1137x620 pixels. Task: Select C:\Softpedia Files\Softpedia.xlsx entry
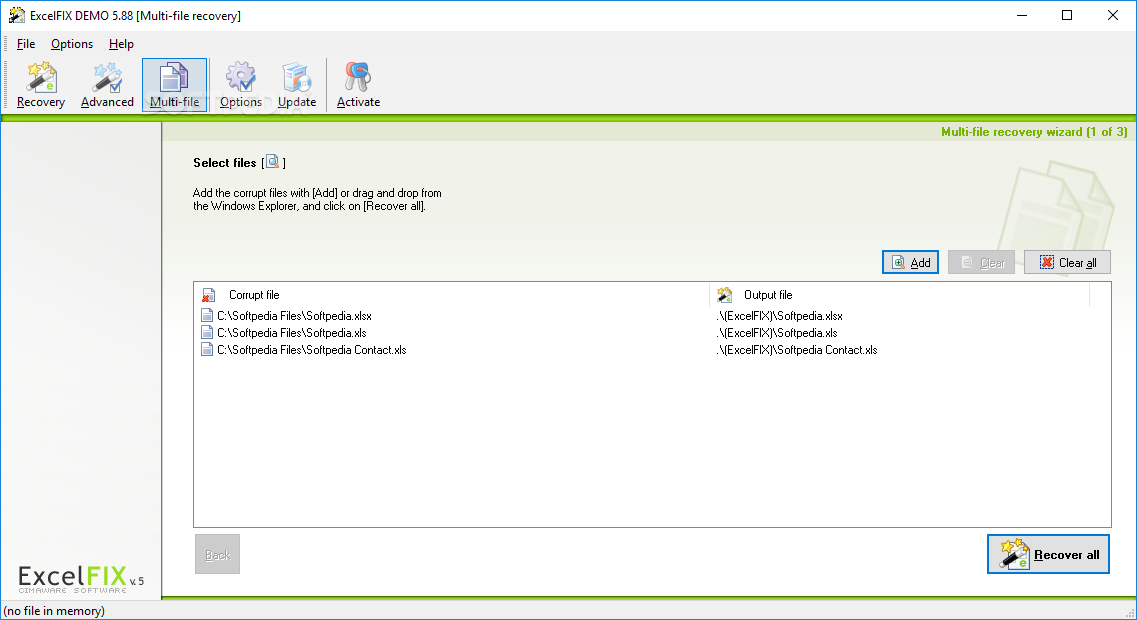coord(294,316)
